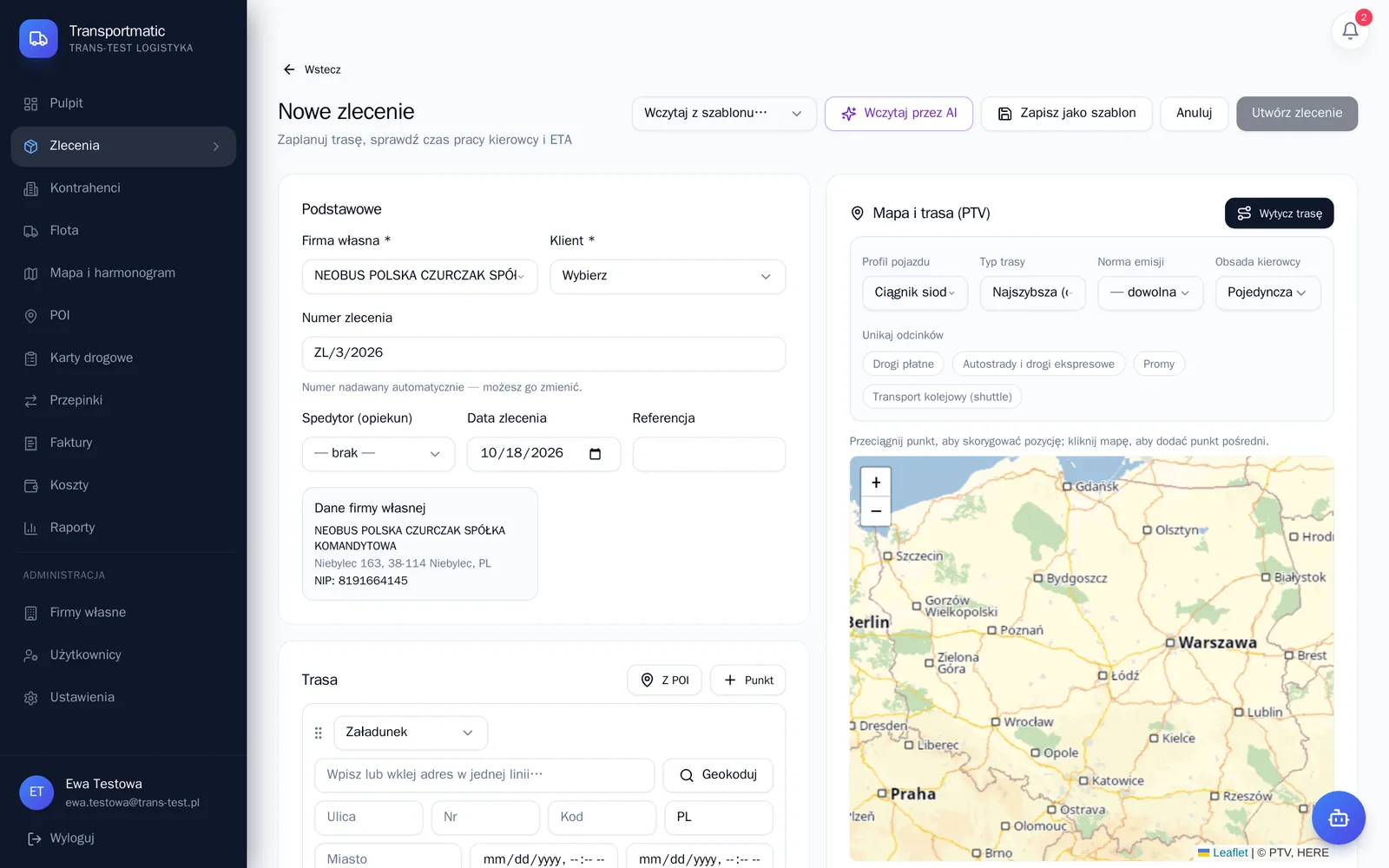Open Pulpit dashboard in sidebar
Viewport: 1389px width, 868px height.
[123, 103]
